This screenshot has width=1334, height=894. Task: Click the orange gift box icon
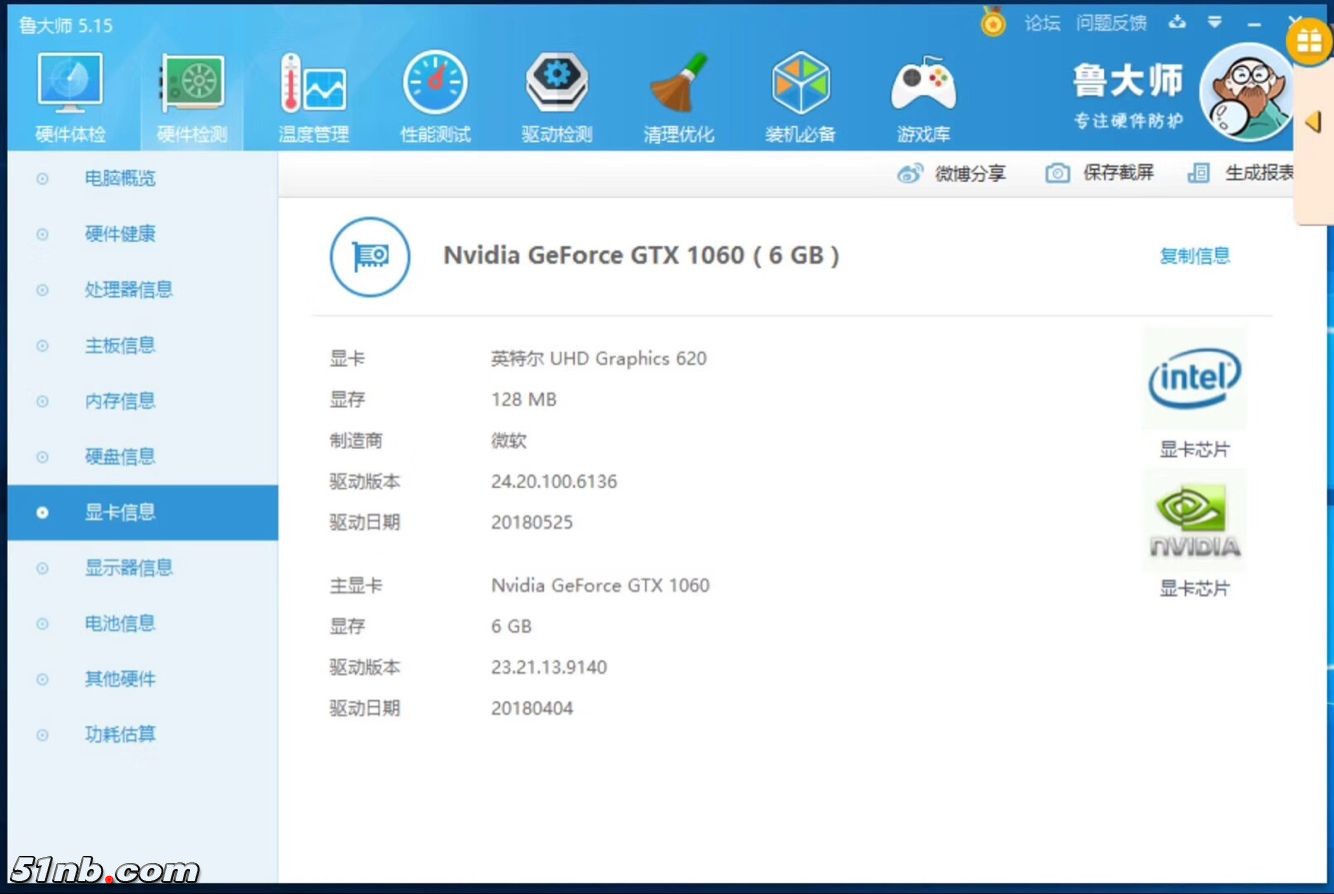pos(1309,42)
